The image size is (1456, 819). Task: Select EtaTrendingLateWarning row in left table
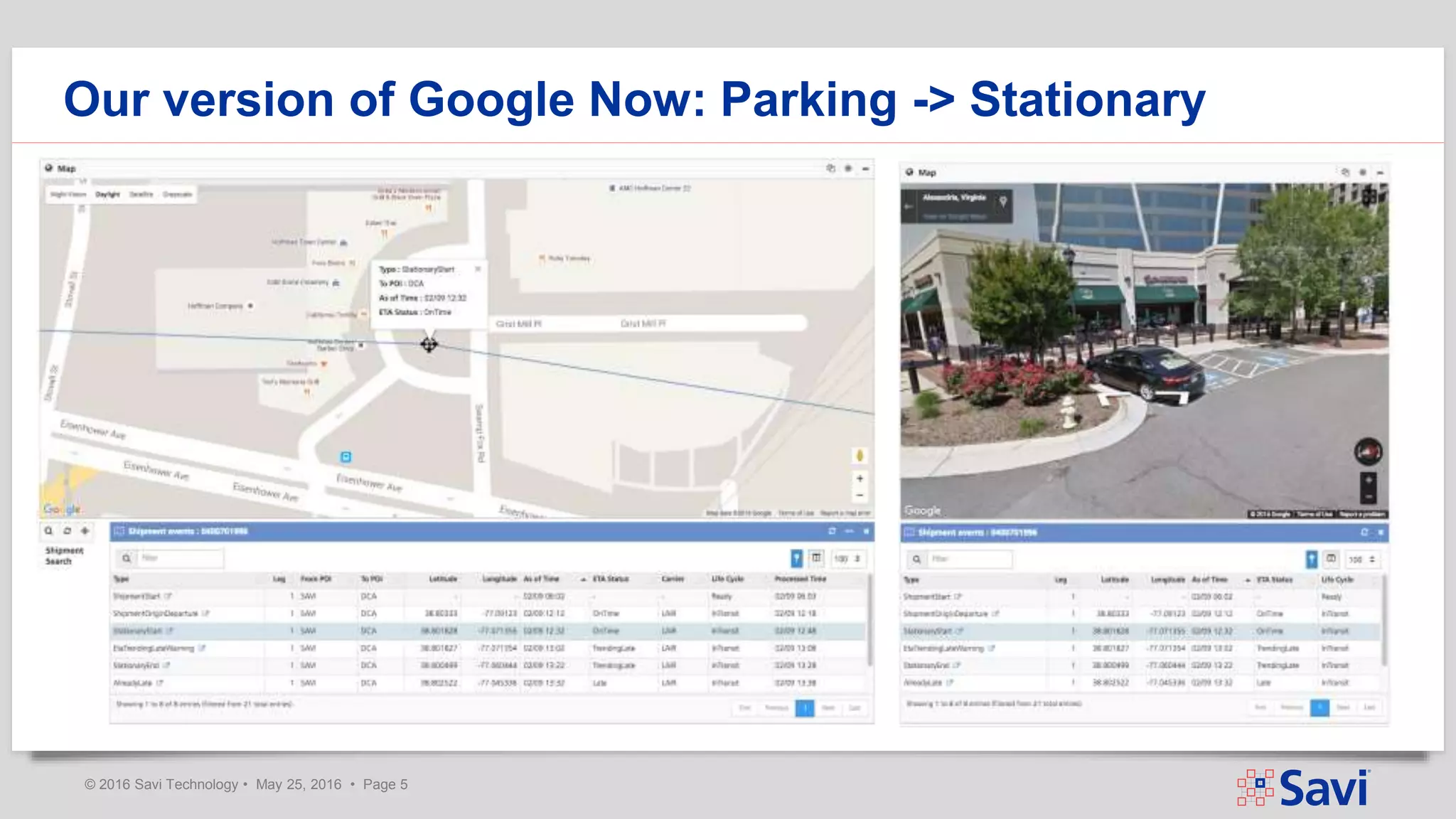[489, 648]
